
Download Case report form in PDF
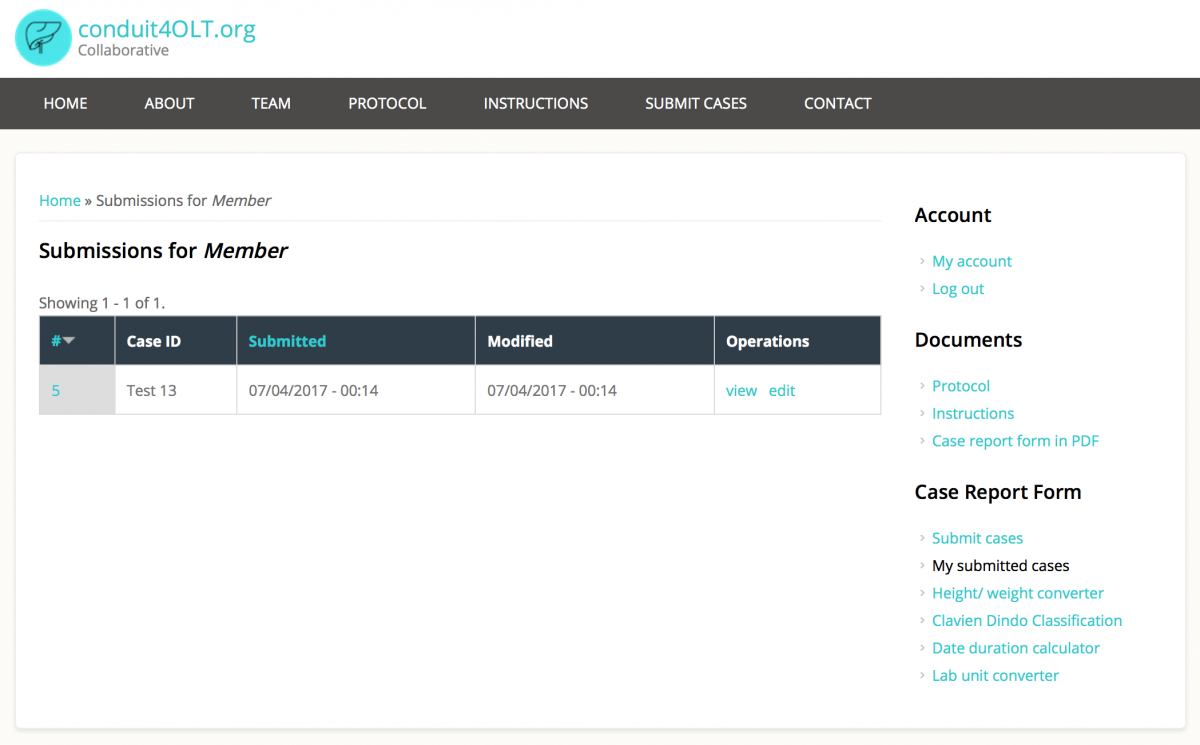1015,441
